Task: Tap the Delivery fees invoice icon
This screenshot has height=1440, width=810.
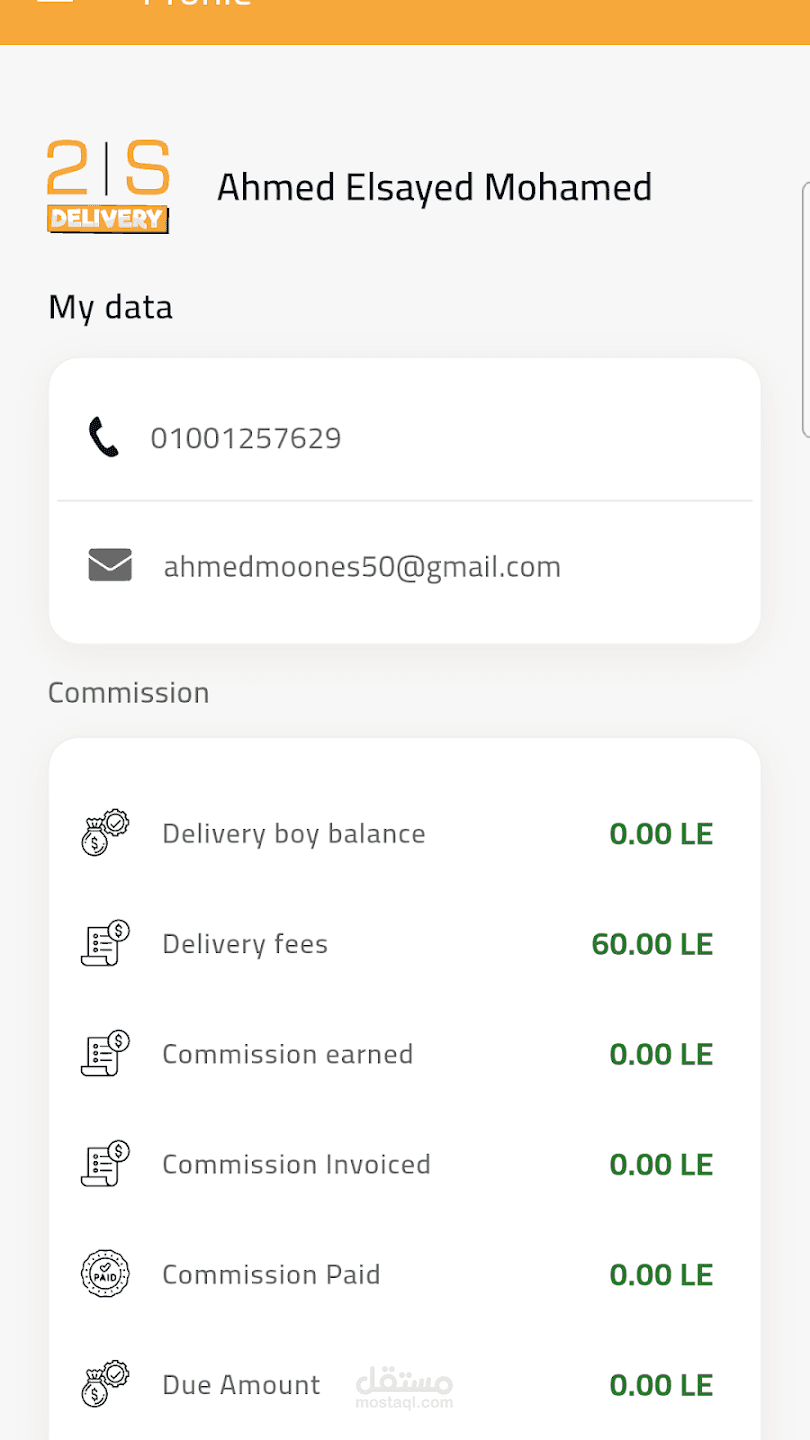Action: [x=105, y=944]
